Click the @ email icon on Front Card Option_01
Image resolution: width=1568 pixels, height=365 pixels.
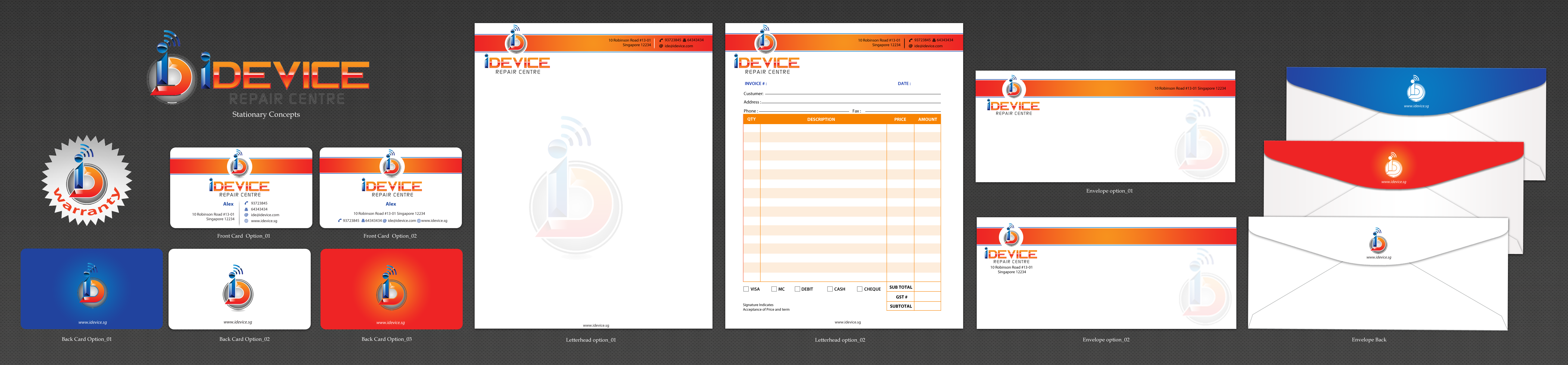[246, 215]
